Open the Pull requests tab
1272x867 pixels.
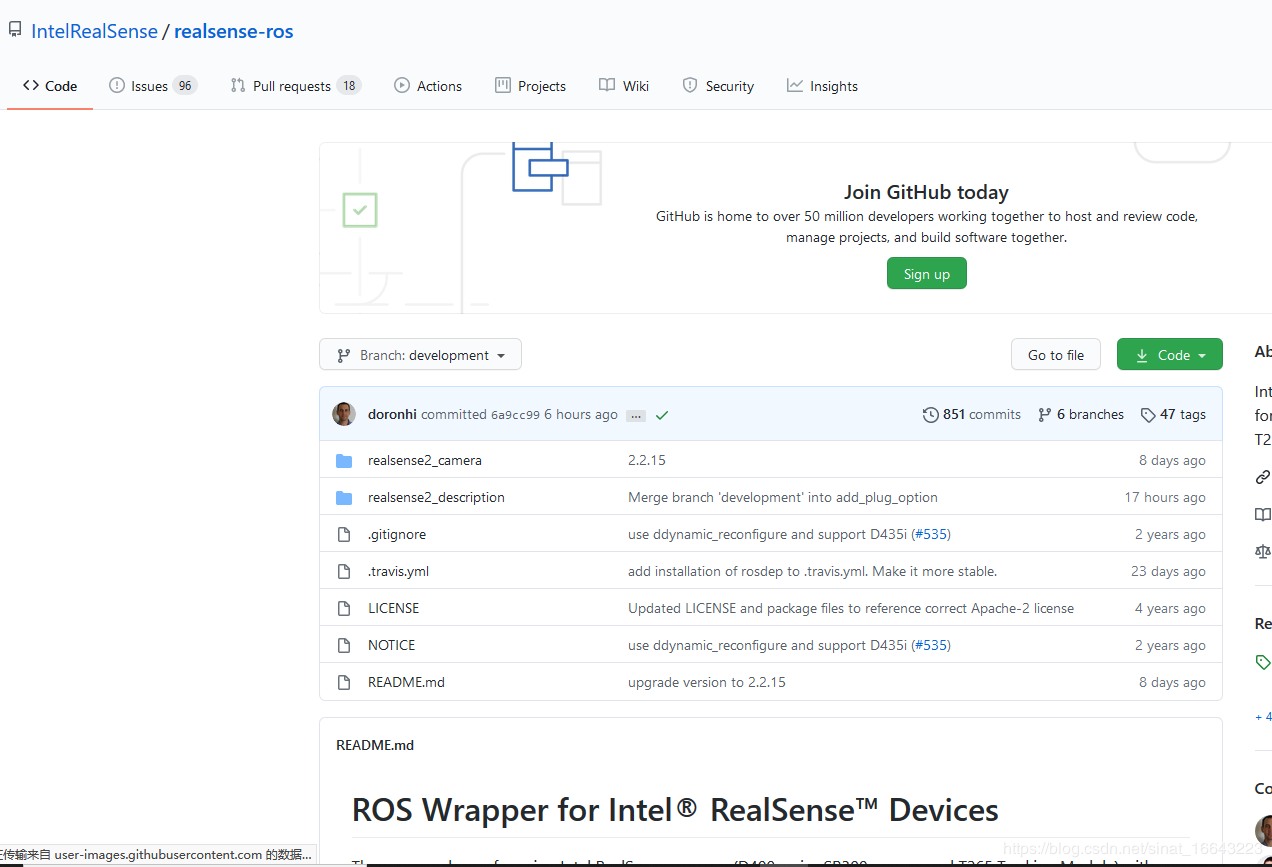click(x=294, y=85)
